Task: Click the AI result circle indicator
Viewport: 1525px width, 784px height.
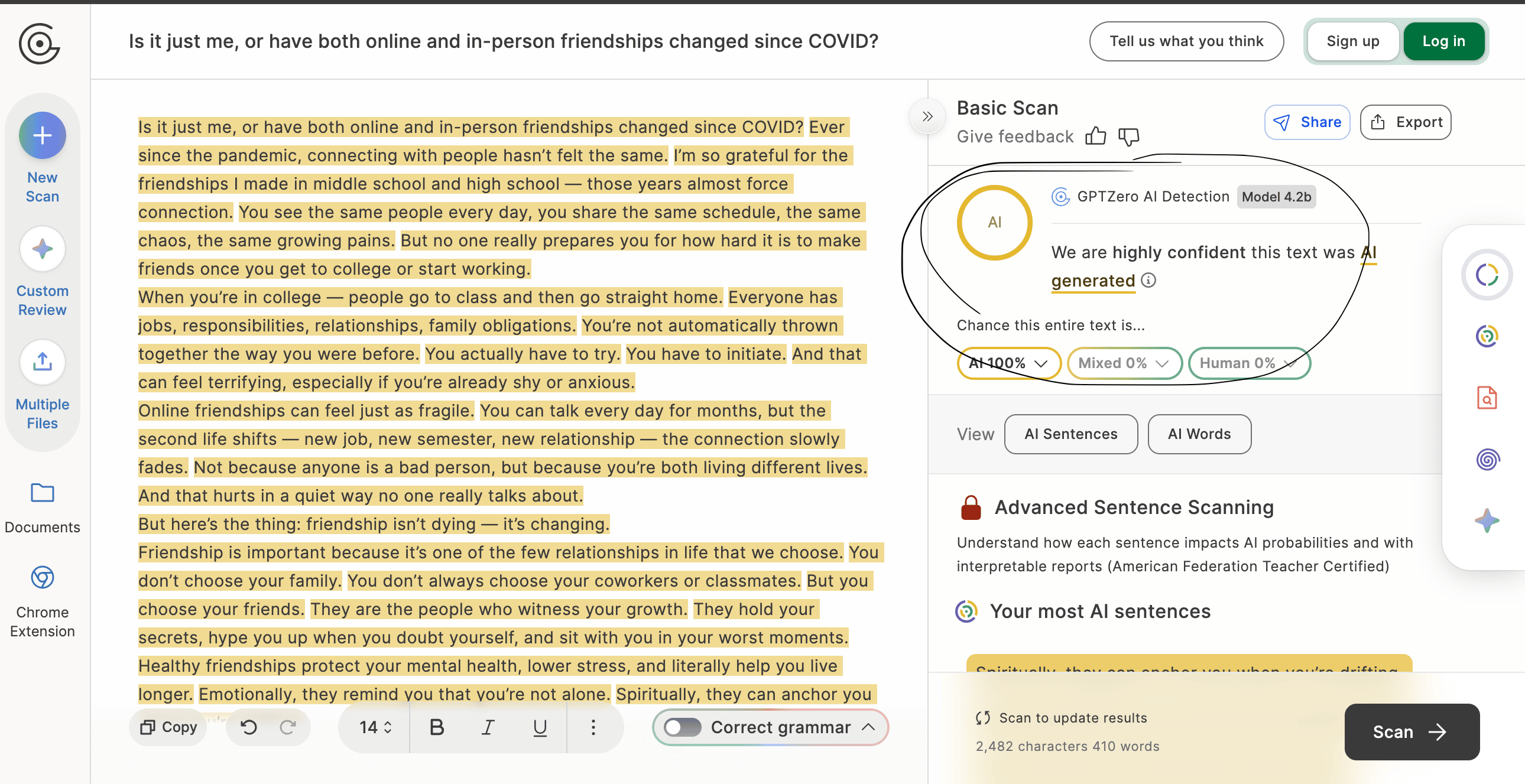Action: pyautogui.click(x=994, y=223)
